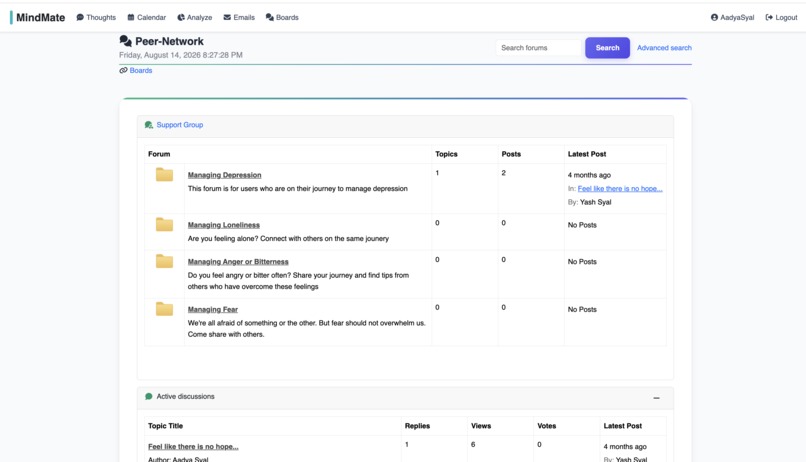Click the 'No Posts' text in Managing Loneliness row
Viewport: 806px width, 462px height.
(582, 225)
